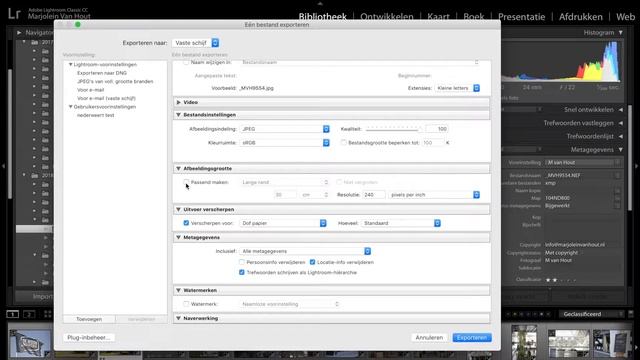This screenshot has height=360, width=640.
Task: Collapse the Metagegevens section
Action: (x=178, y=238)
